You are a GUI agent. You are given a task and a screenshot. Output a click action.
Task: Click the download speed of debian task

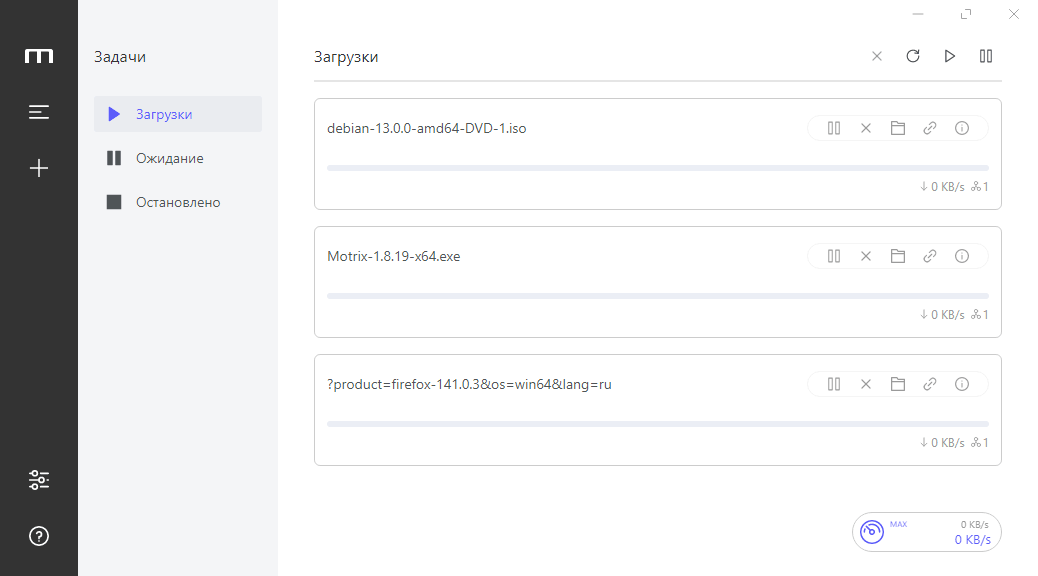pyautogui.click(x=943, y=187)
